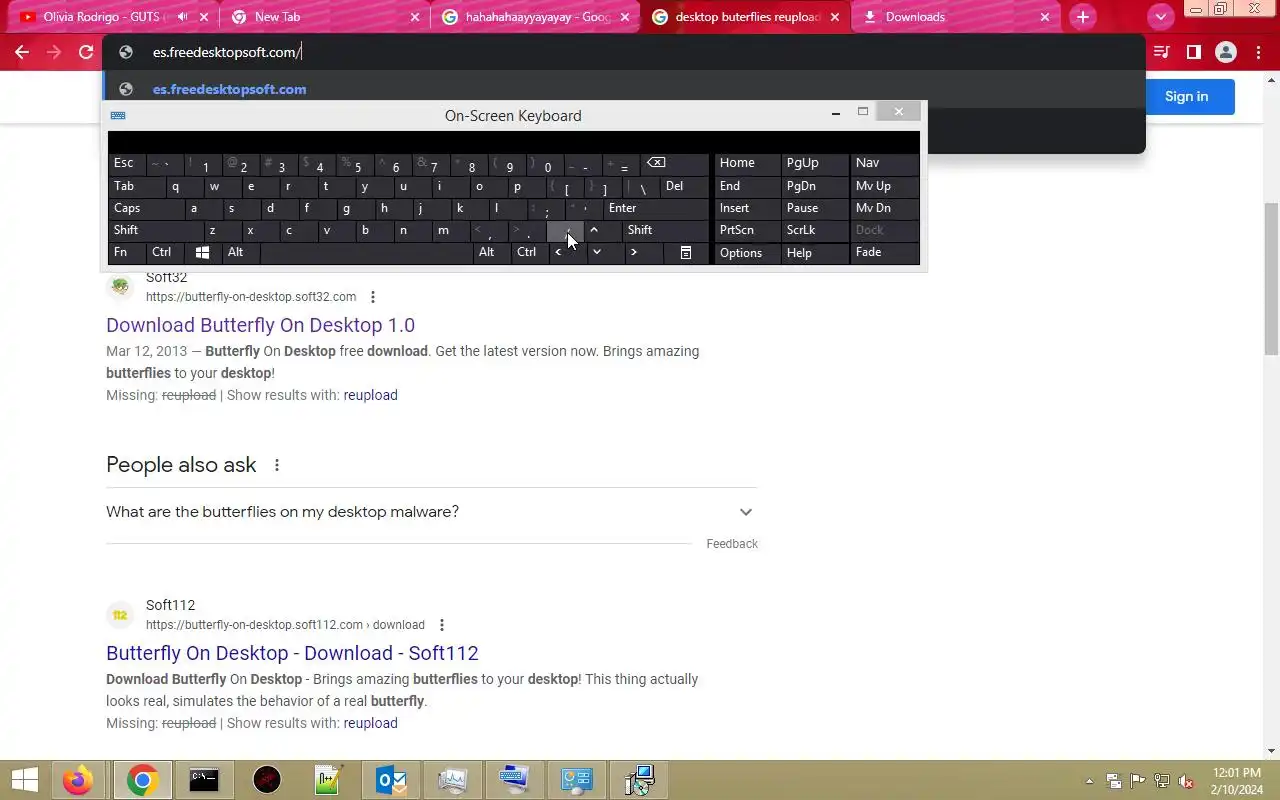Open the Chrome three-dot menu
1280x800 pixels.
(1257, 52)
